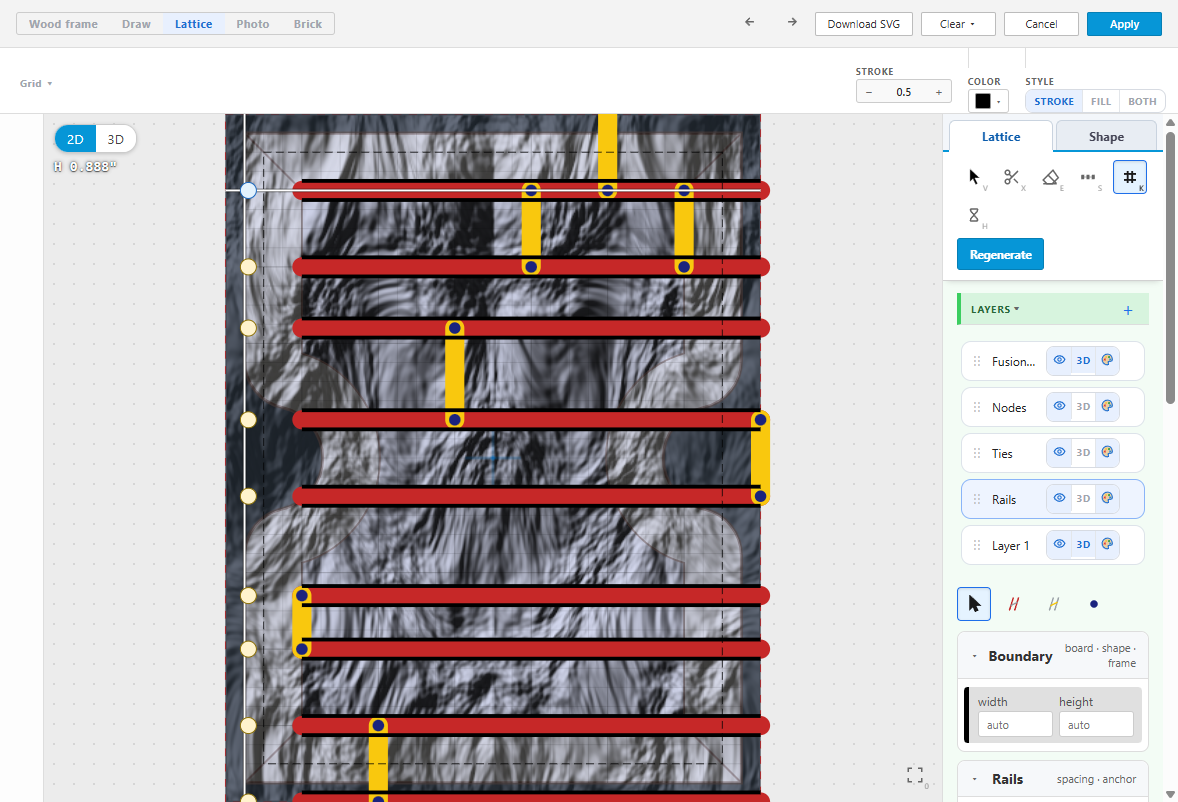The image size is (1178, 802).
Task: Choose the yellow tie drawing tool
Action: (1053, 604)
